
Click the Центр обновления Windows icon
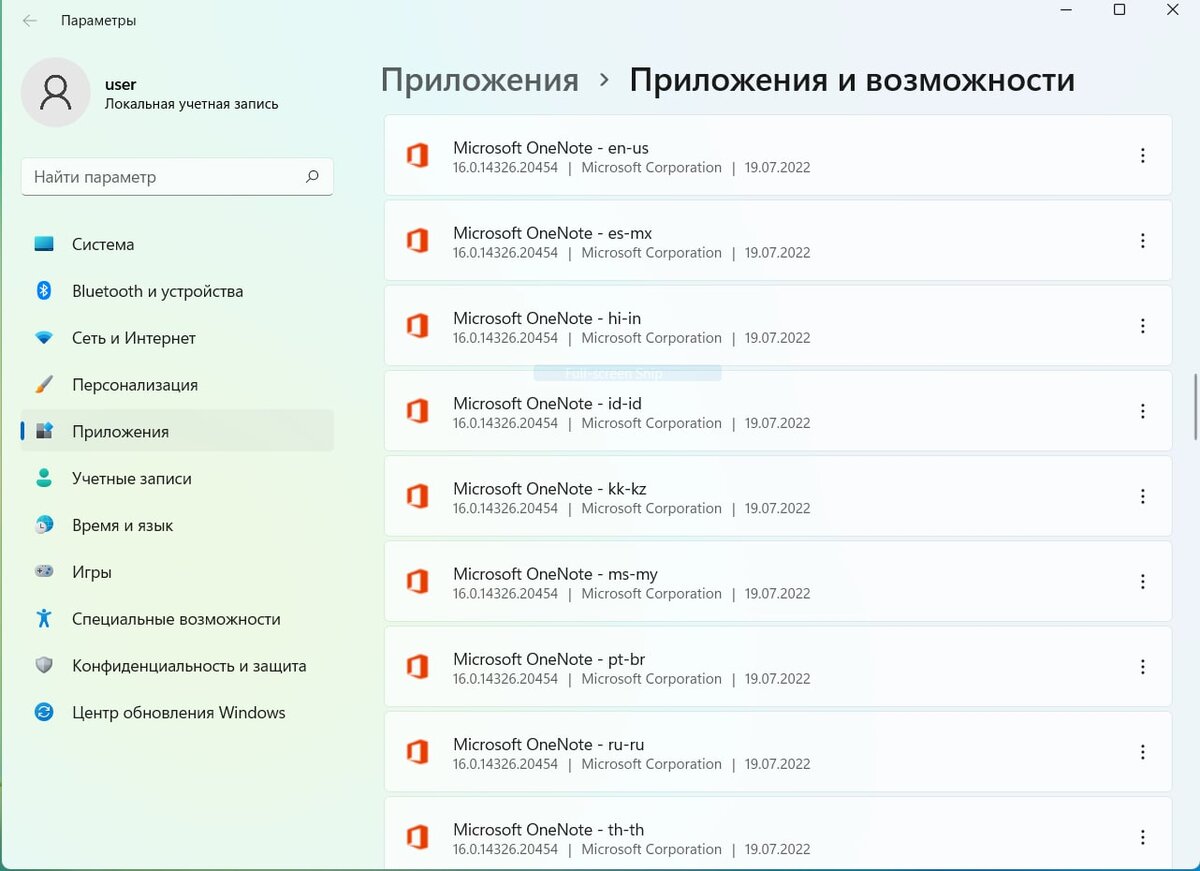click(x=44, y=713)
